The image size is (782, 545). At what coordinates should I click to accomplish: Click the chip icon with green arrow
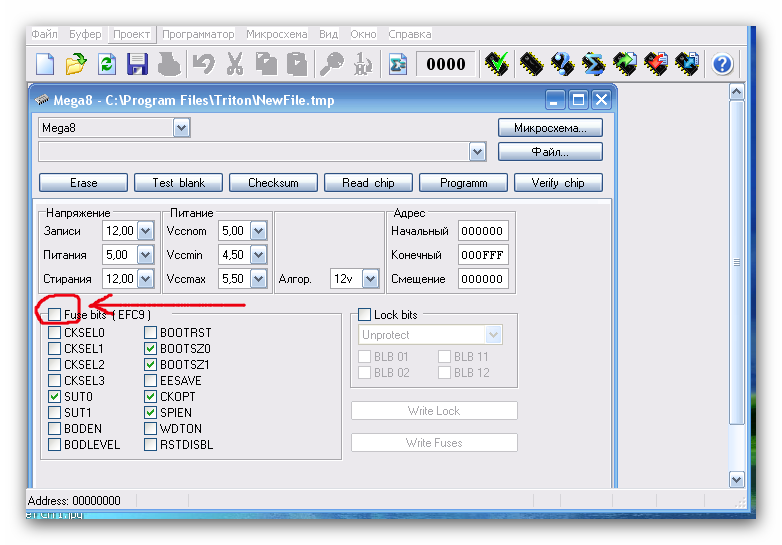(624, 64)
